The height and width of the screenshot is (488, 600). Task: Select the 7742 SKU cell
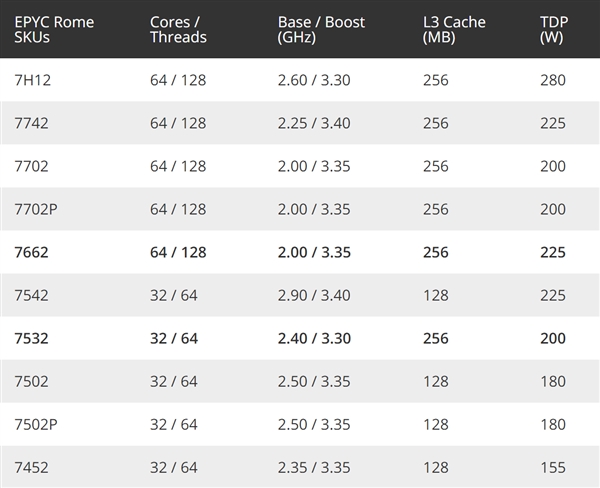[31, 123]
